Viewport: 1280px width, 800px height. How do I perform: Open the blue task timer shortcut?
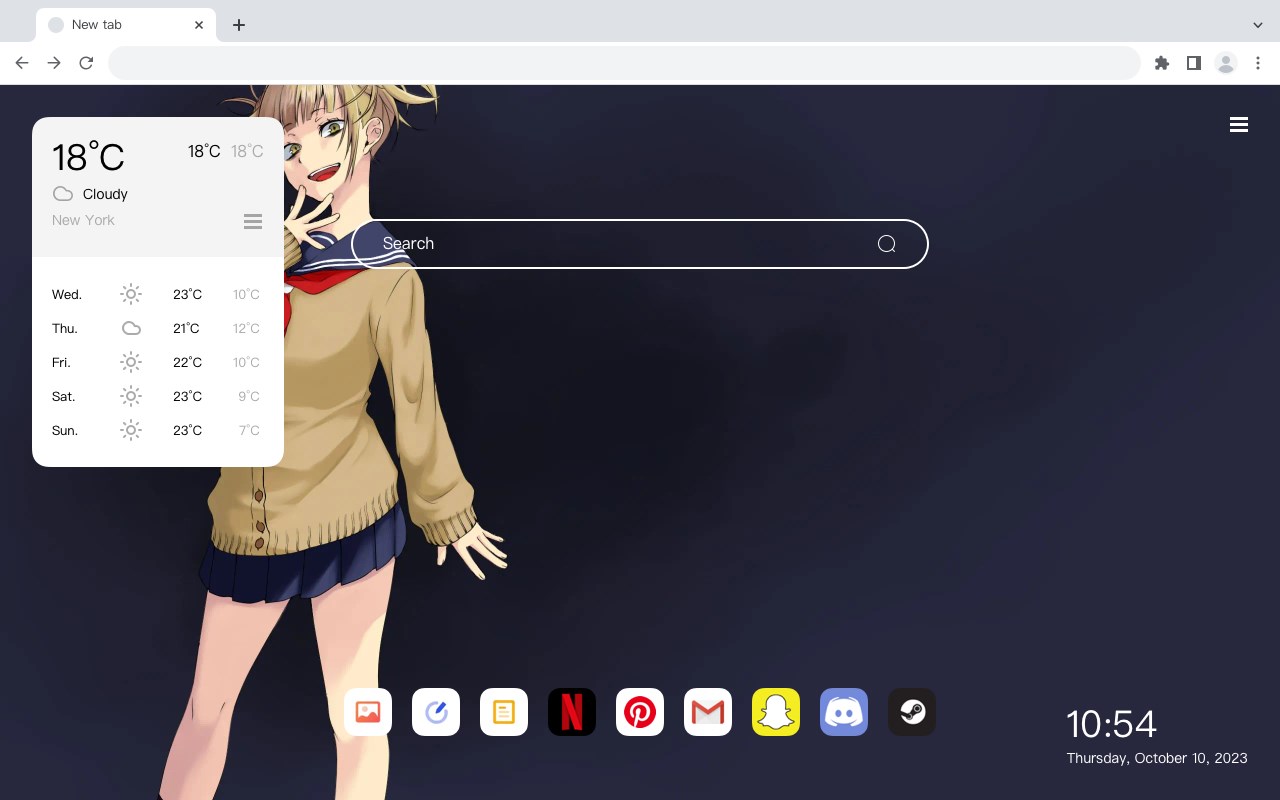(436, 712)
